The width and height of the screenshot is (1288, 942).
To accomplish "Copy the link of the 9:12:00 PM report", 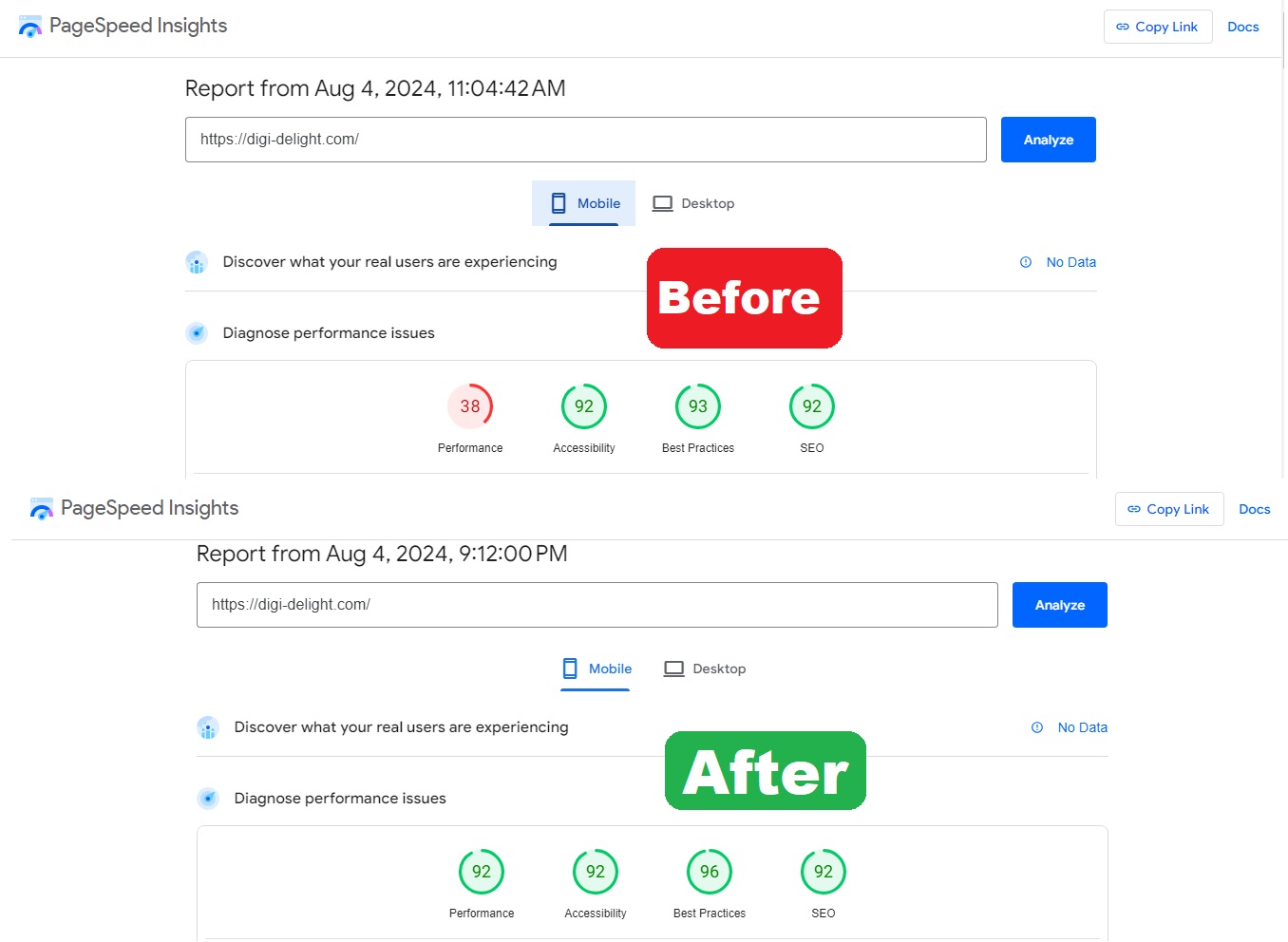I will (x=1169, y=509).
